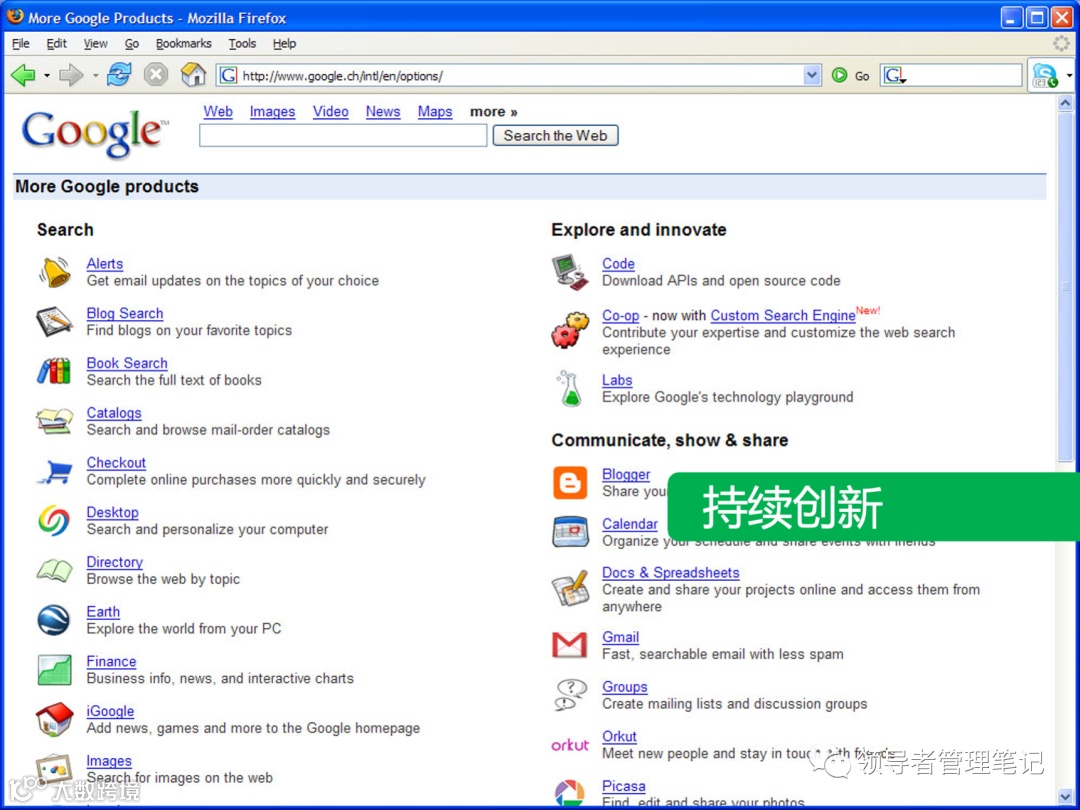Open the Gmail link

621,637
